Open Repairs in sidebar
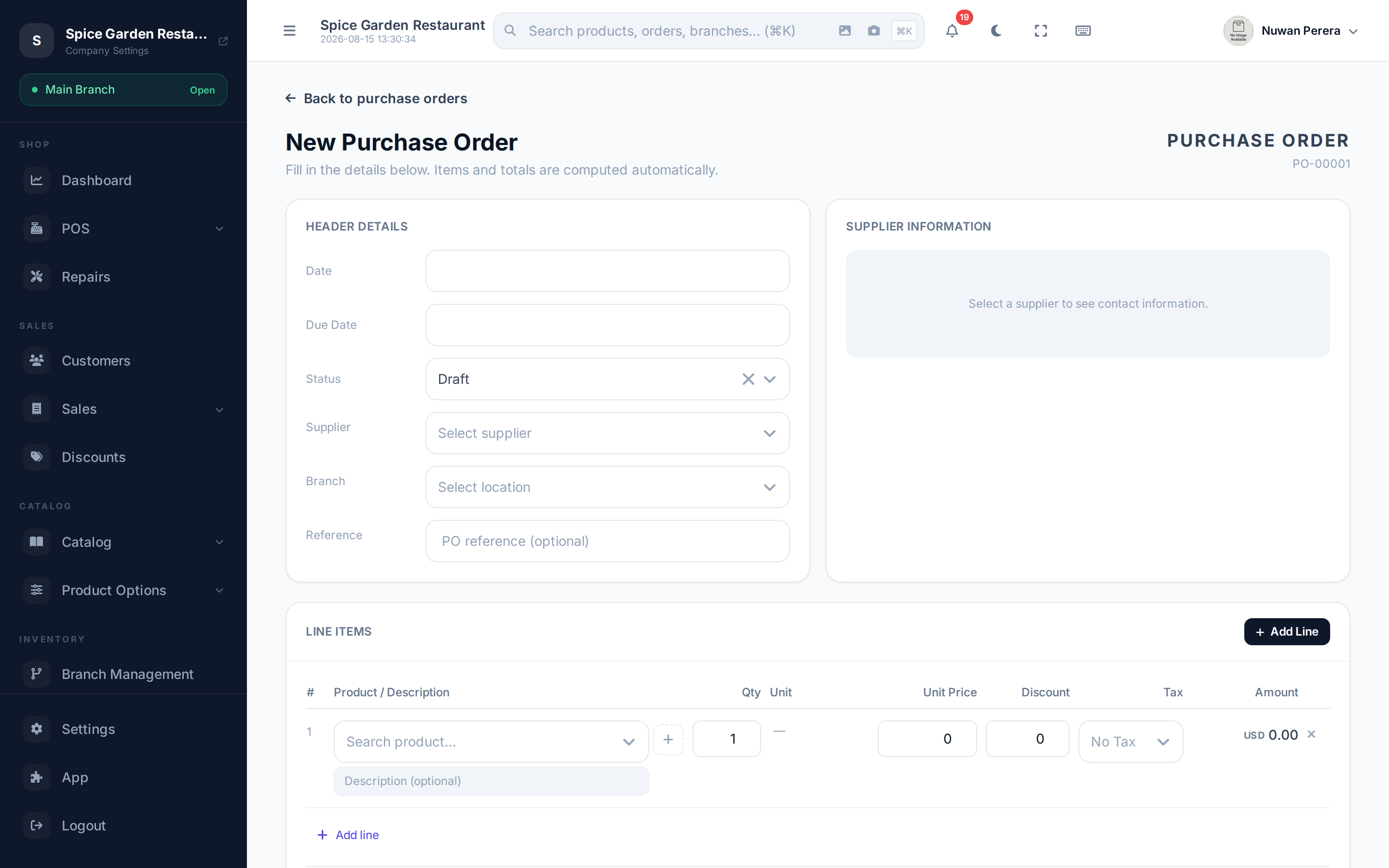 coord(123,277)
